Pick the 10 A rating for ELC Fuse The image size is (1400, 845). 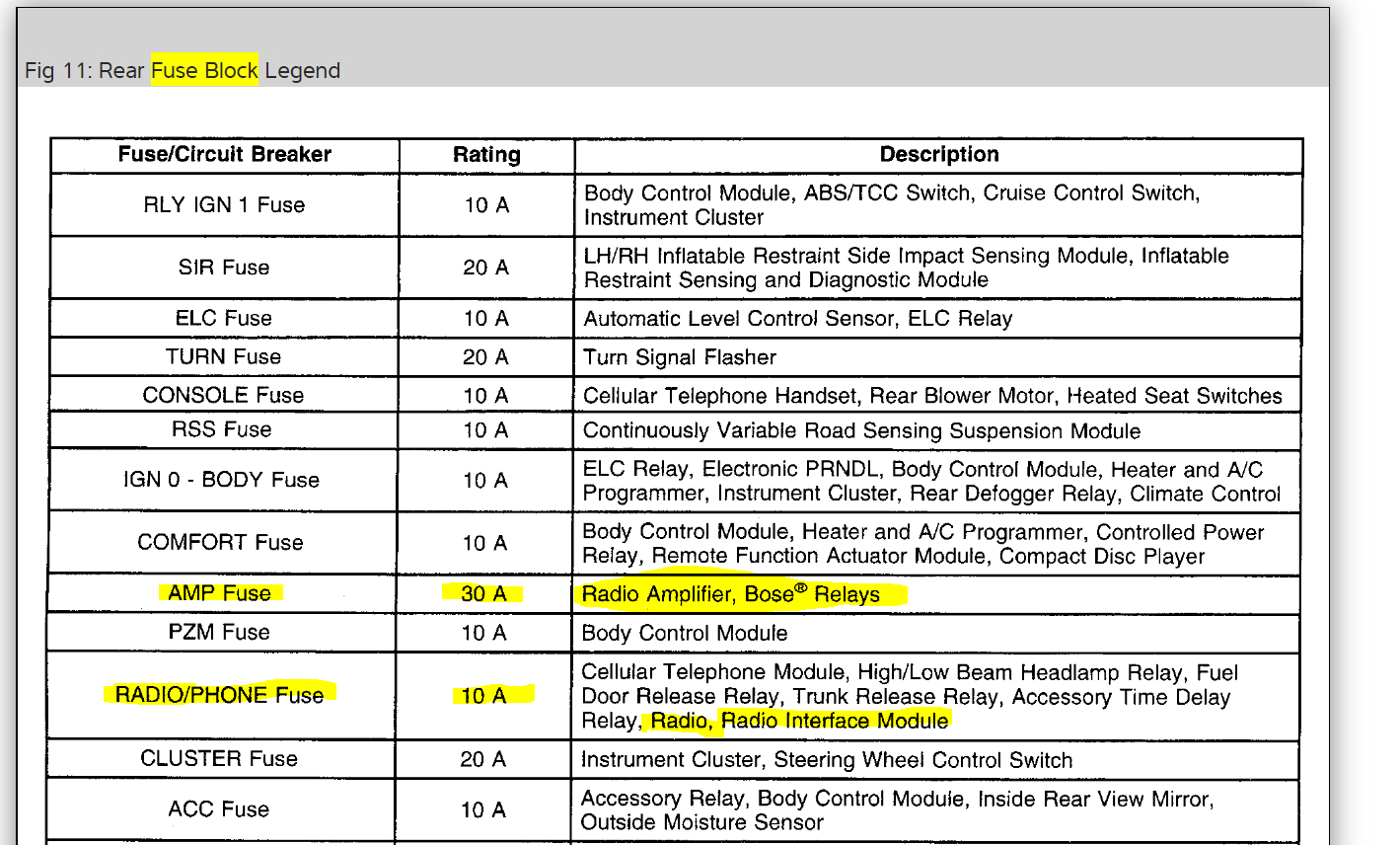pos(486,318)
